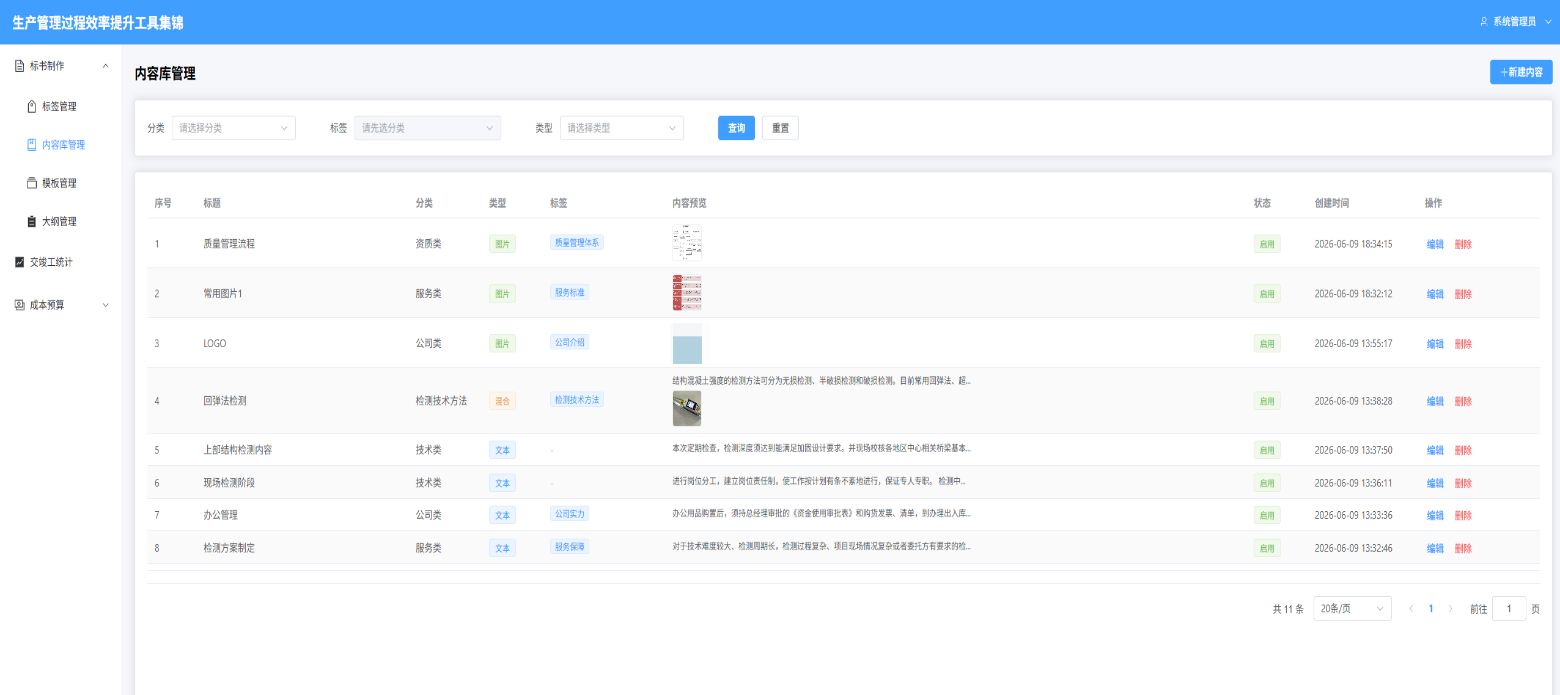The image size is (1560, 695).
Task: Open the 回弹法检测 preview photo thumbnail
Action: click(x=687, y=408)
